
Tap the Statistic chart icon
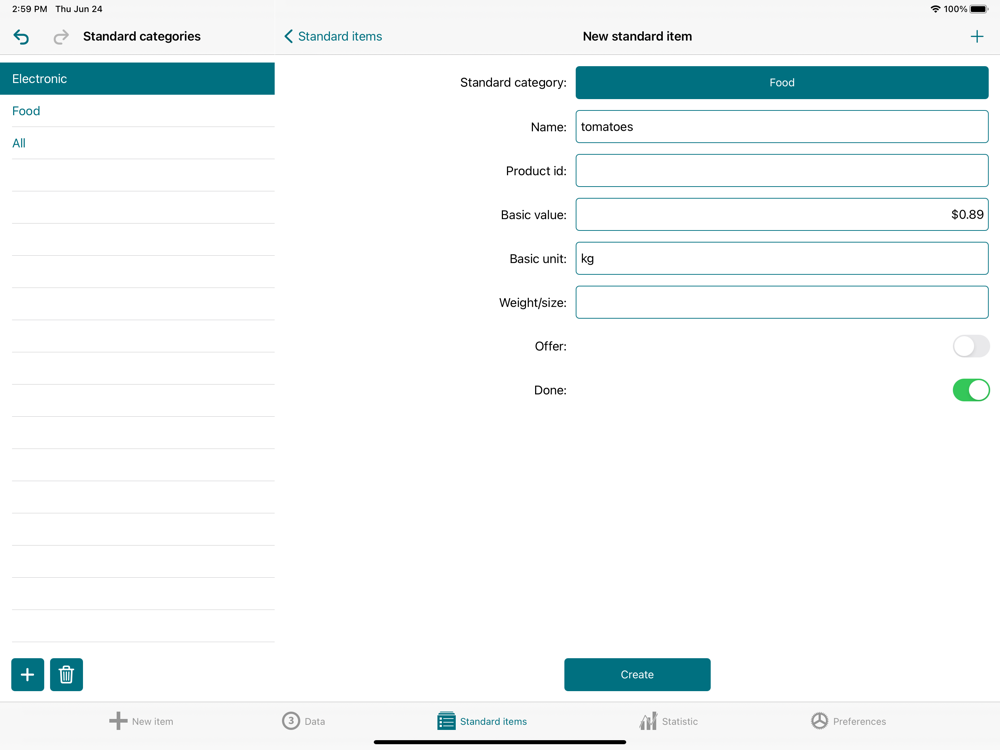648,721
